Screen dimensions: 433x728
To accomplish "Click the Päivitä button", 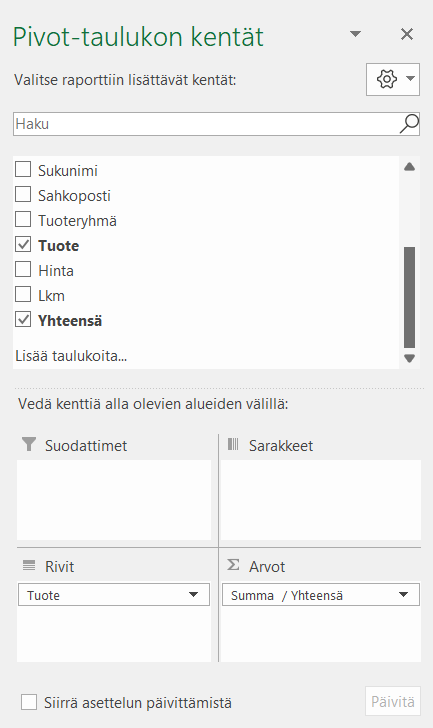I will click(393, 701).
